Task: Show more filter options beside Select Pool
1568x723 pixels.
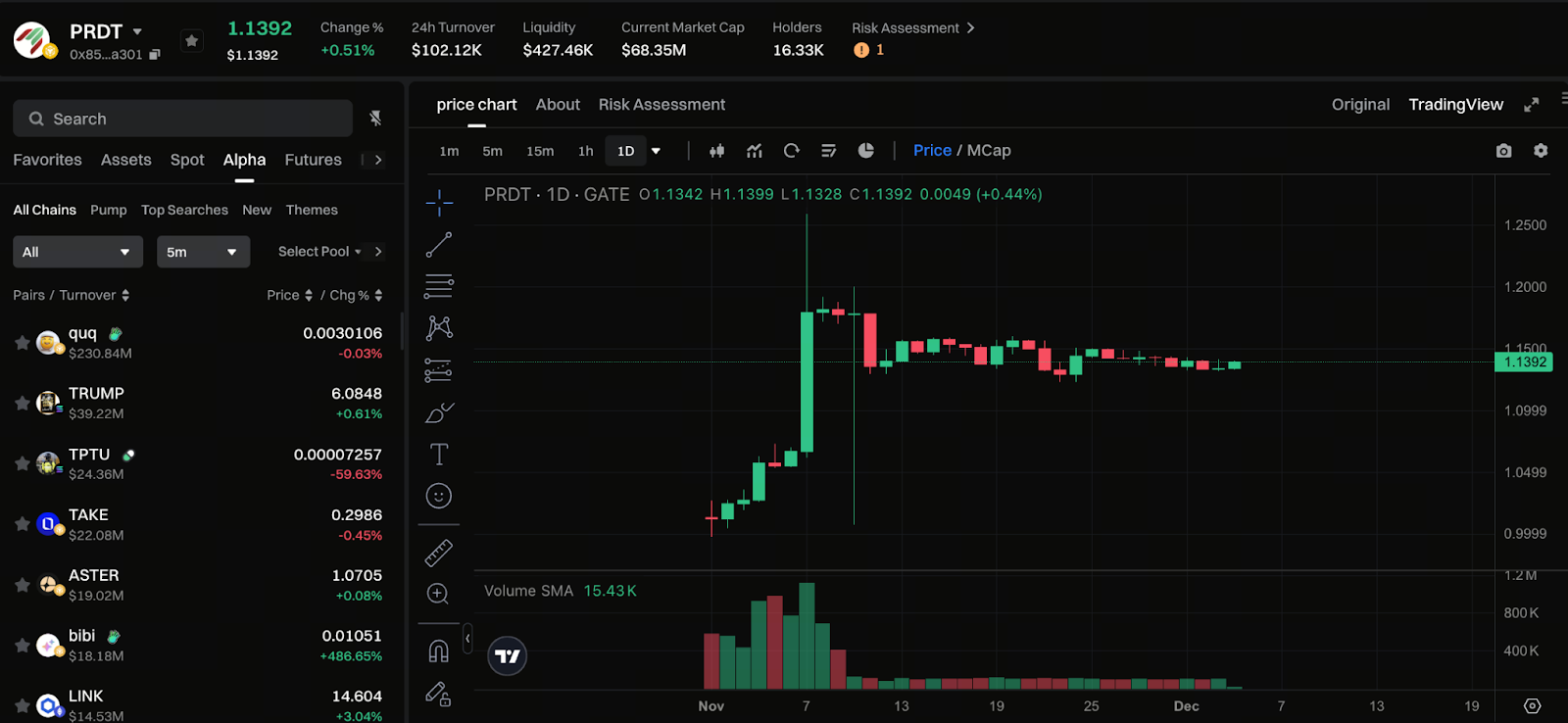Action: (x=378, y=252)
